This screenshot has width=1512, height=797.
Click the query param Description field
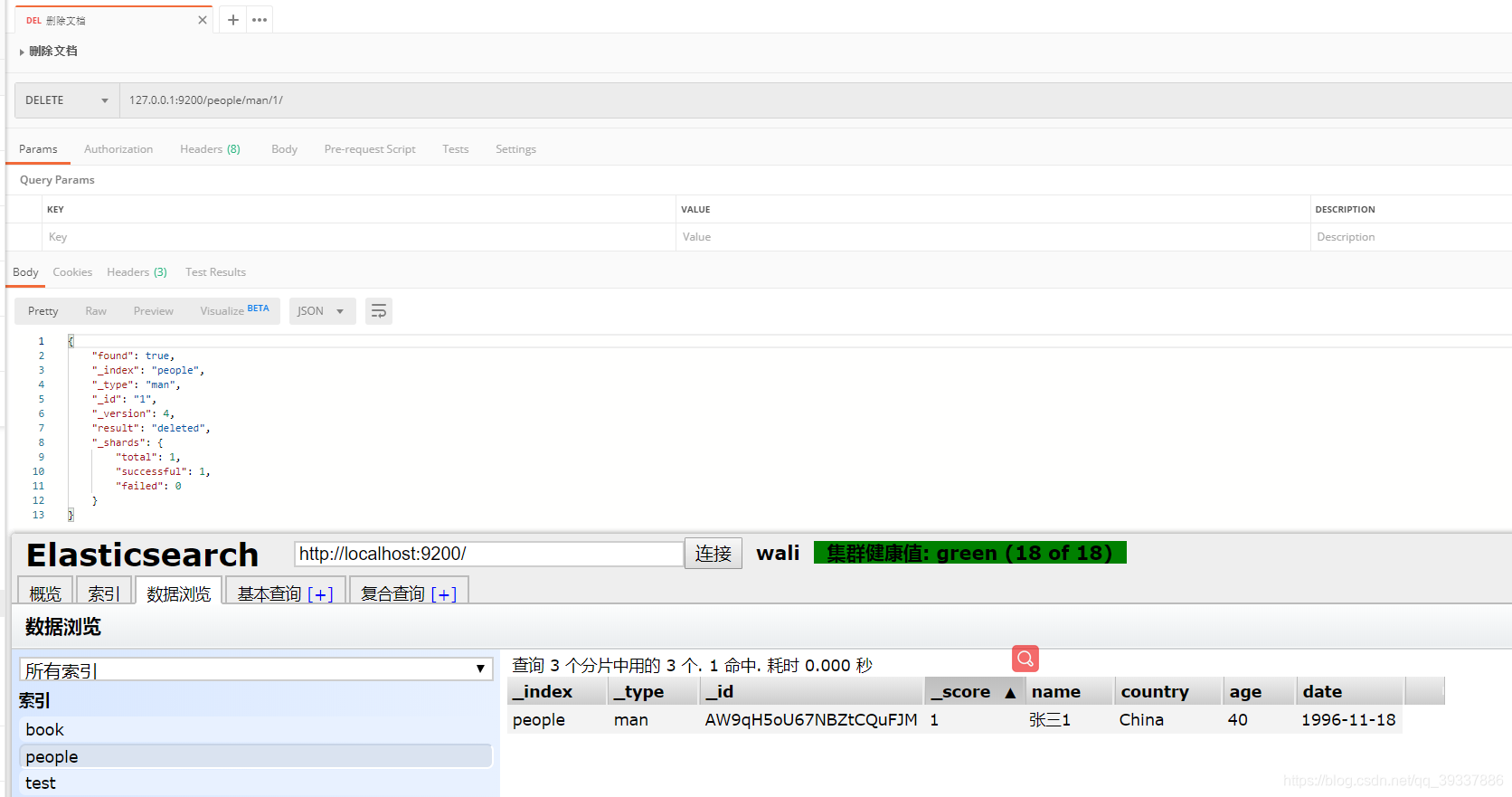[x=1411, y=237]
